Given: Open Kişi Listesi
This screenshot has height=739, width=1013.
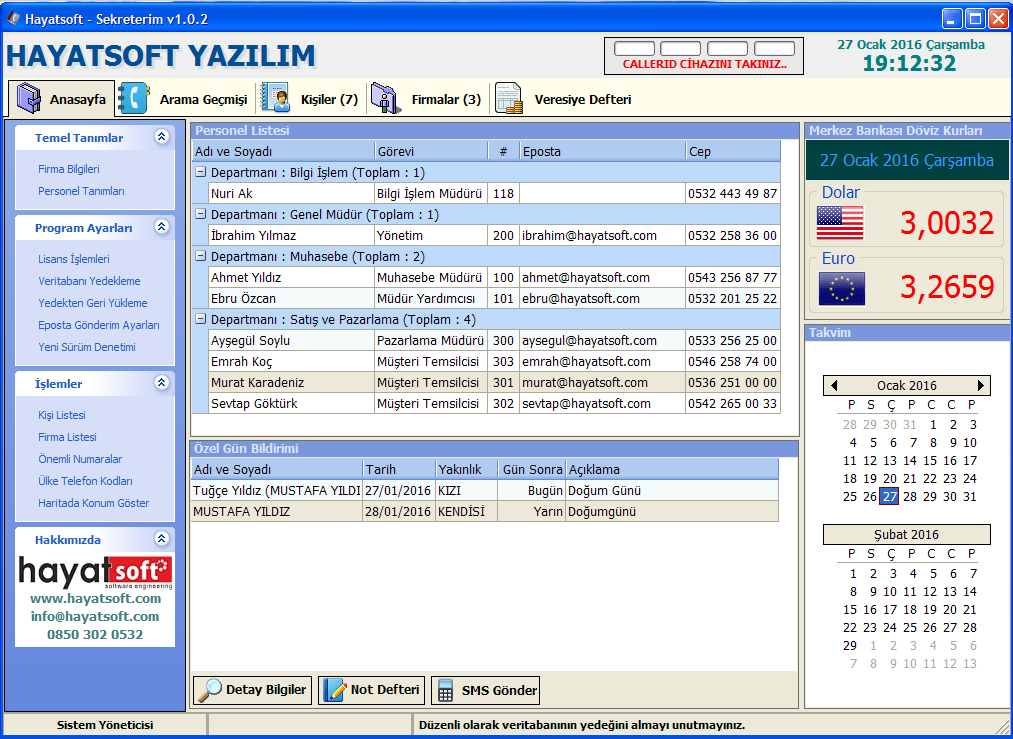Looking at the screenshot, I should (61, 415).
